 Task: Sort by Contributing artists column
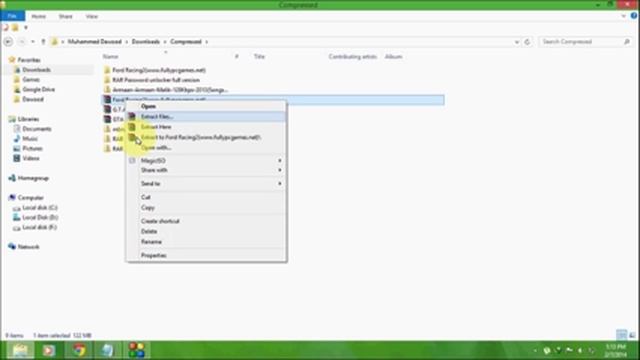[x=353, y=57]
